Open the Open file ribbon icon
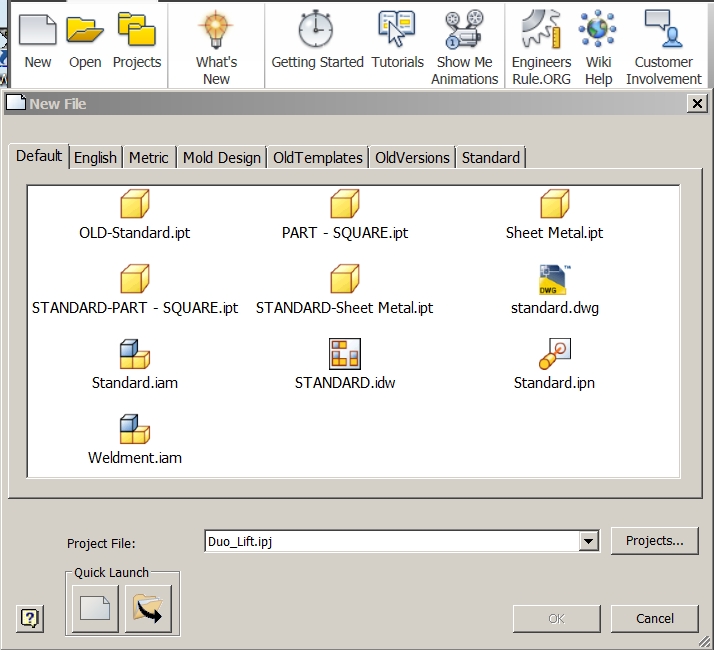This screenshot has width=714, height=650. [85, 30]
